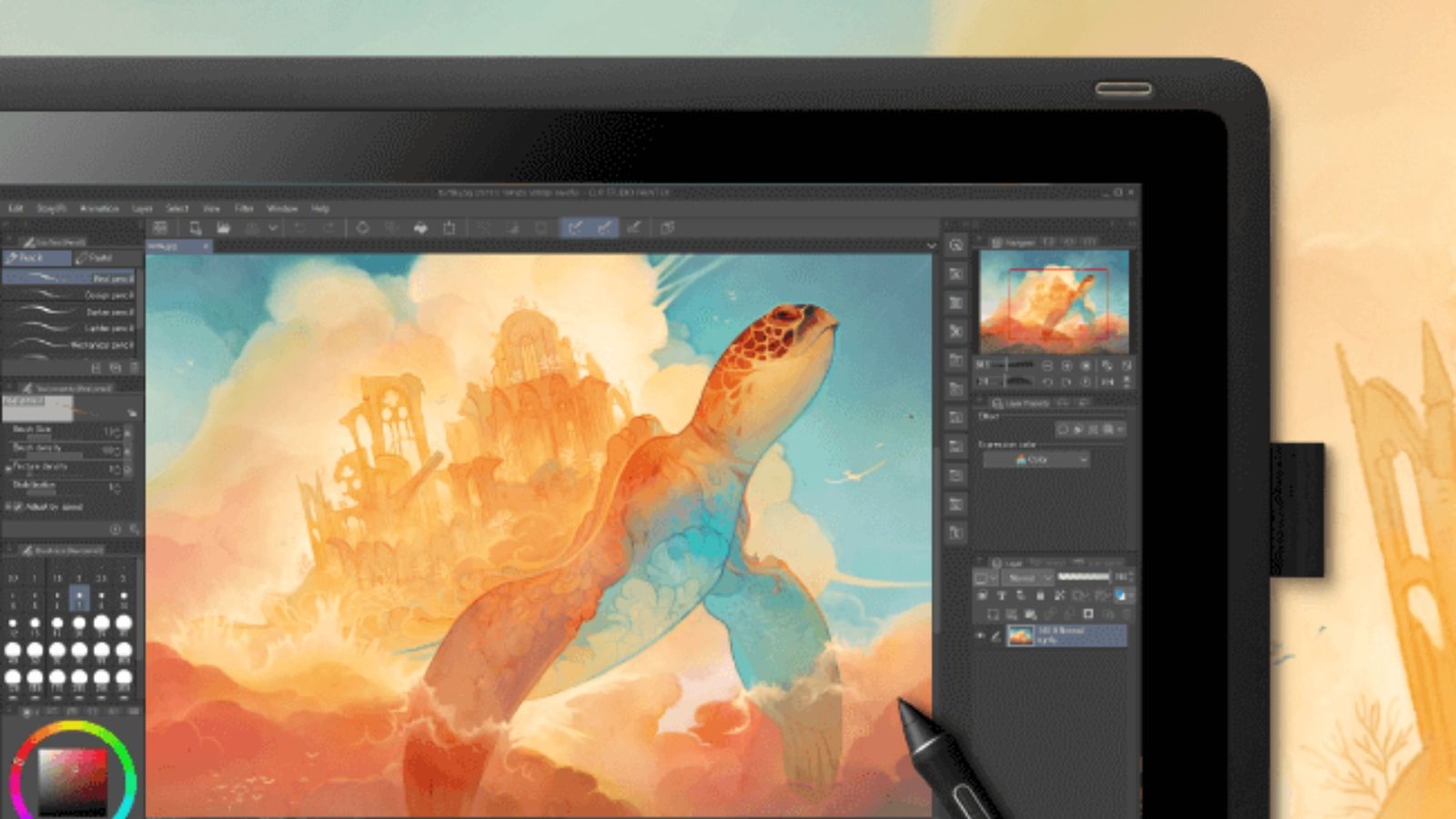This screenshot has height=819, width=1456.
Task: Expand the Texture density options
Action: pyautogui.click(x=8, y=469)
